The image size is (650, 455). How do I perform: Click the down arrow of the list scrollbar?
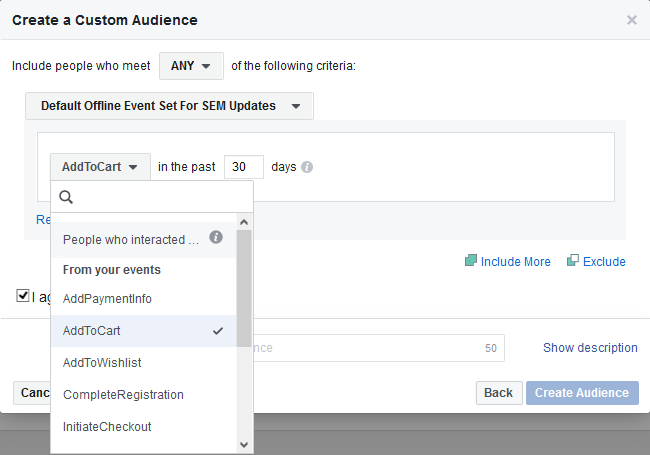click(245, 444)
